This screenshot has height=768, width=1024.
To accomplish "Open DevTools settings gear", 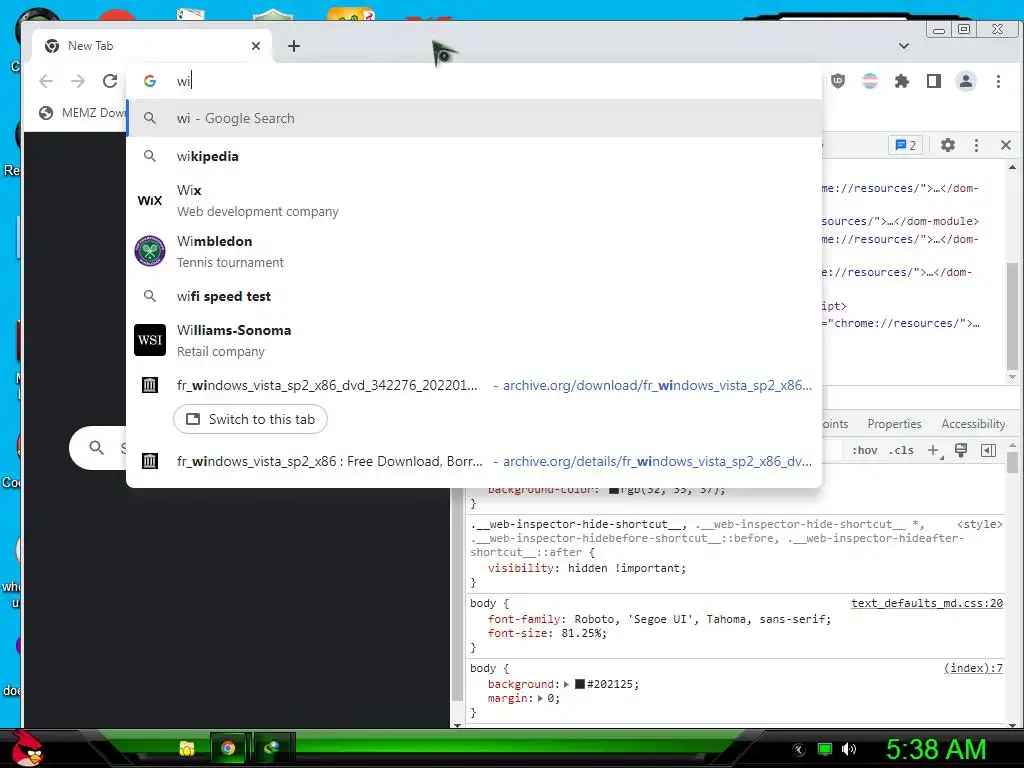I will [x=948, y=145].
